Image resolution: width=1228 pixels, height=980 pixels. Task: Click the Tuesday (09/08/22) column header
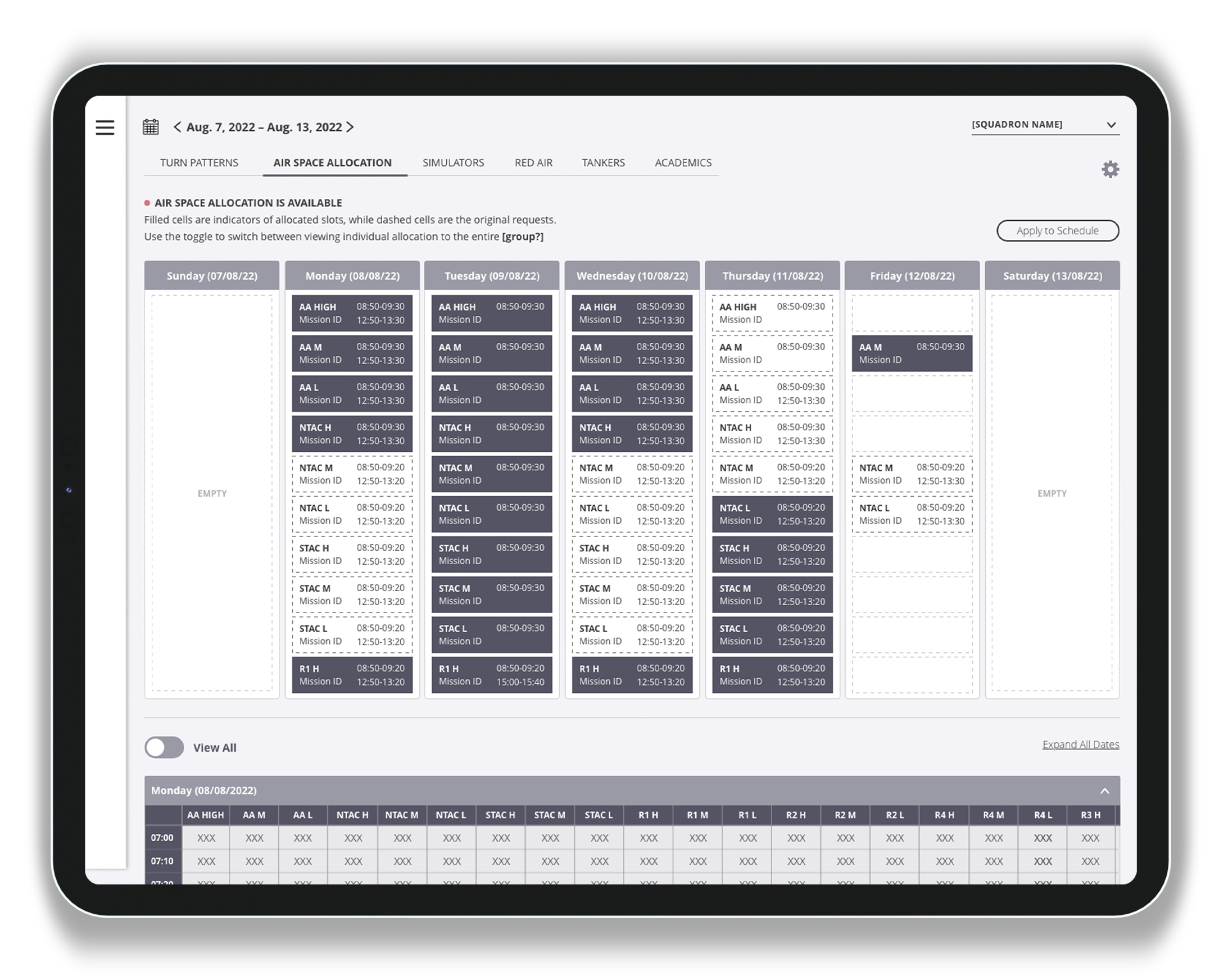[x=492, y=275]
